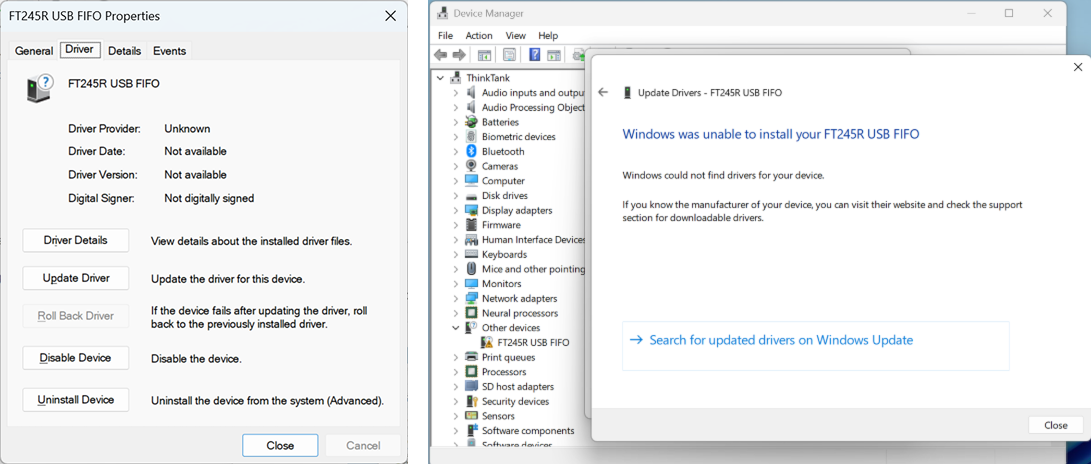Click the Uninstall Device button
This screenshot has height=464, width=1091.
(x=76, y=399)
